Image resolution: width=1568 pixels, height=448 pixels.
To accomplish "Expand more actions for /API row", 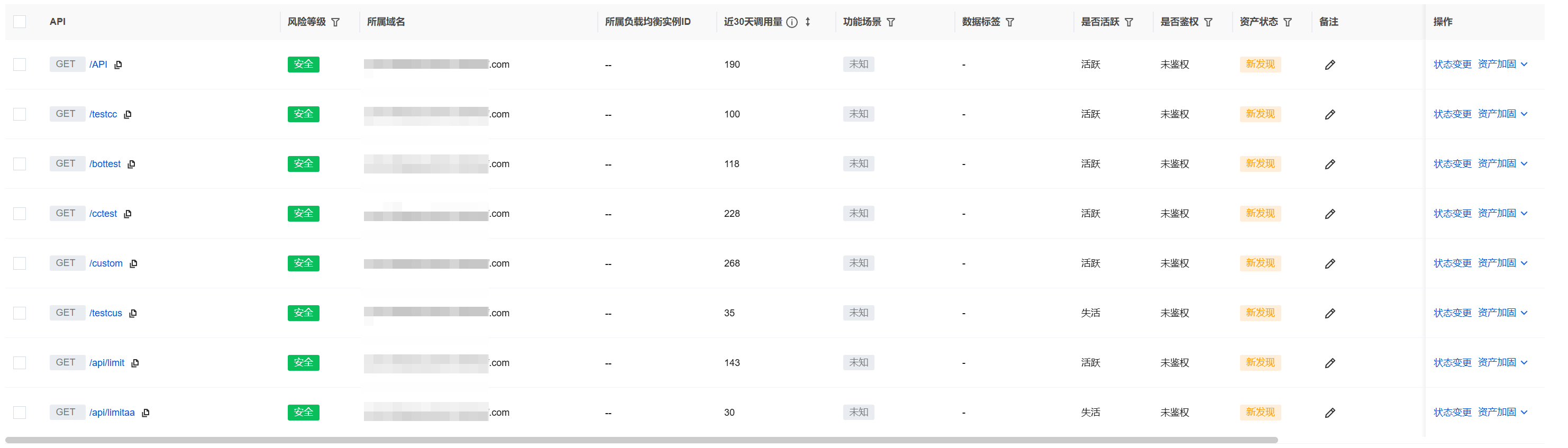I will (1524, 65).
